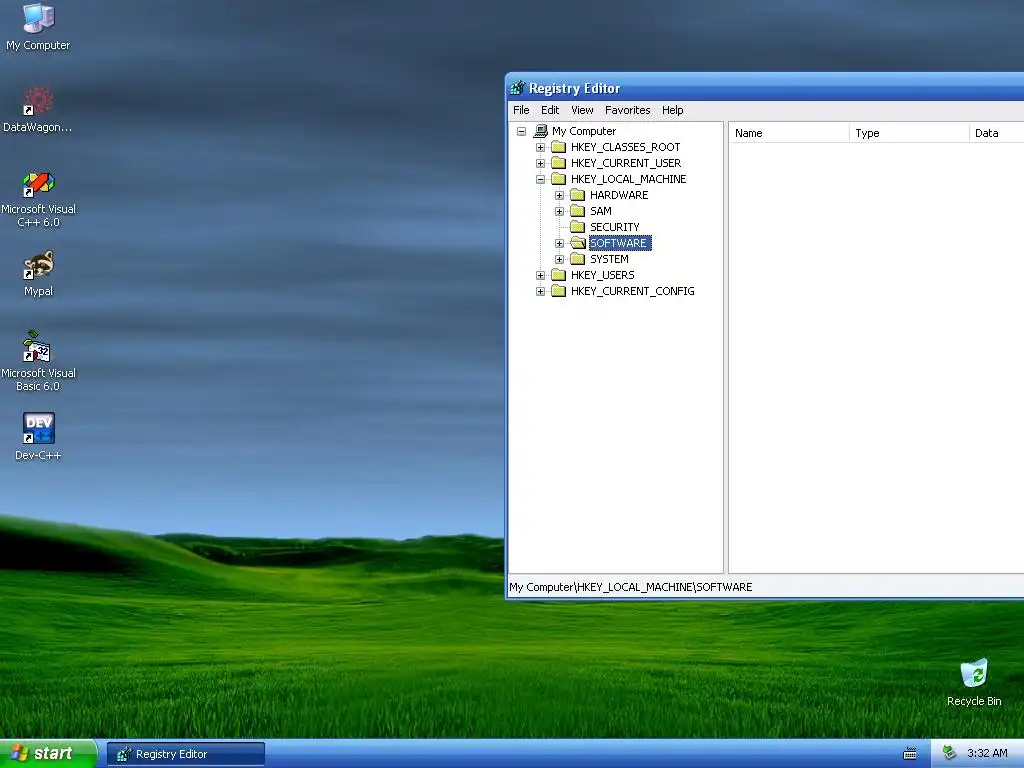1024x768 pixels.
Task: Select the HKEY_CURRENT_CONFIG label
Action: click(632, 291)
